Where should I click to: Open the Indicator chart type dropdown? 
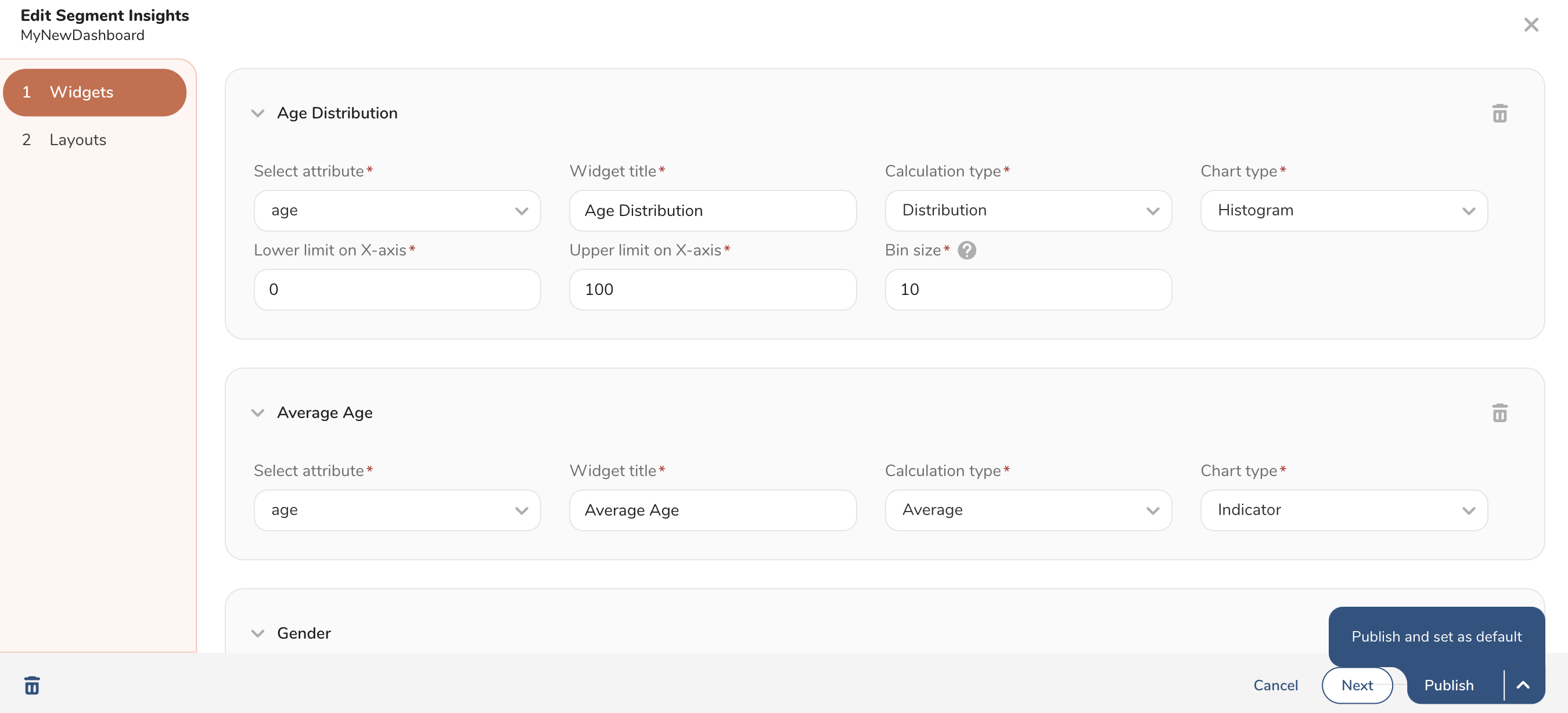click(1343, 510)
